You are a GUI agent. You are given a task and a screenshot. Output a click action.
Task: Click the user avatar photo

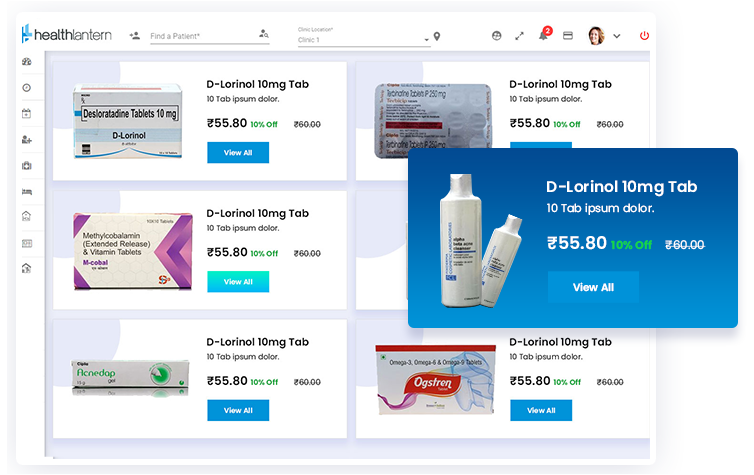tap(596, 36)
